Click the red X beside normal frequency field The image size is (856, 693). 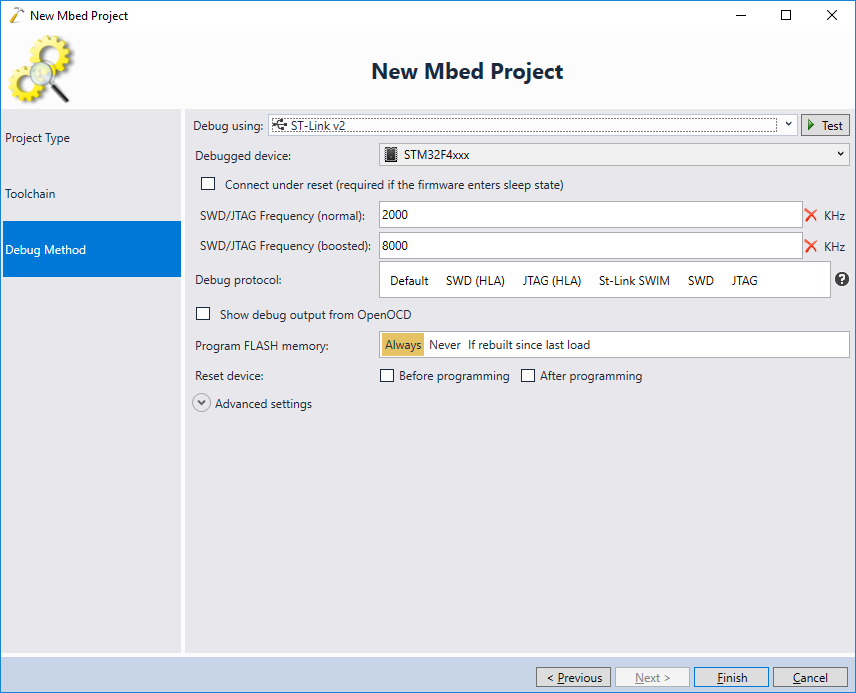pos(811,216)
